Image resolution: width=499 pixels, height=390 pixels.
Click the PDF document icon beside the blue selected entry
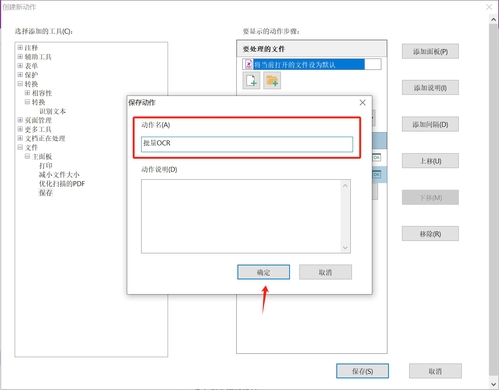click(x=248, y=64)
